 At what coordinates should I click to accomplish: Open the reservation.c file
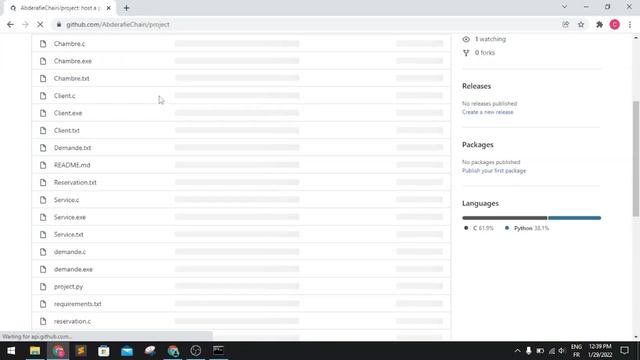[x=72, y=321]
